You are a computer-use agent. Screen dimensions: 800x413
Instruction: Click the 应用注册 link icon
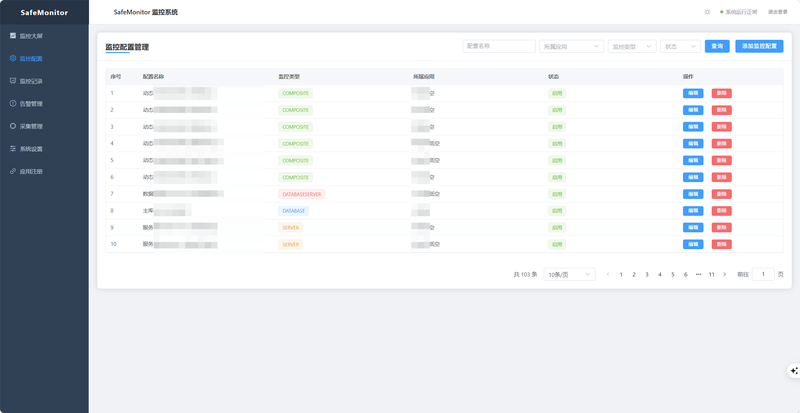point(13,171)
